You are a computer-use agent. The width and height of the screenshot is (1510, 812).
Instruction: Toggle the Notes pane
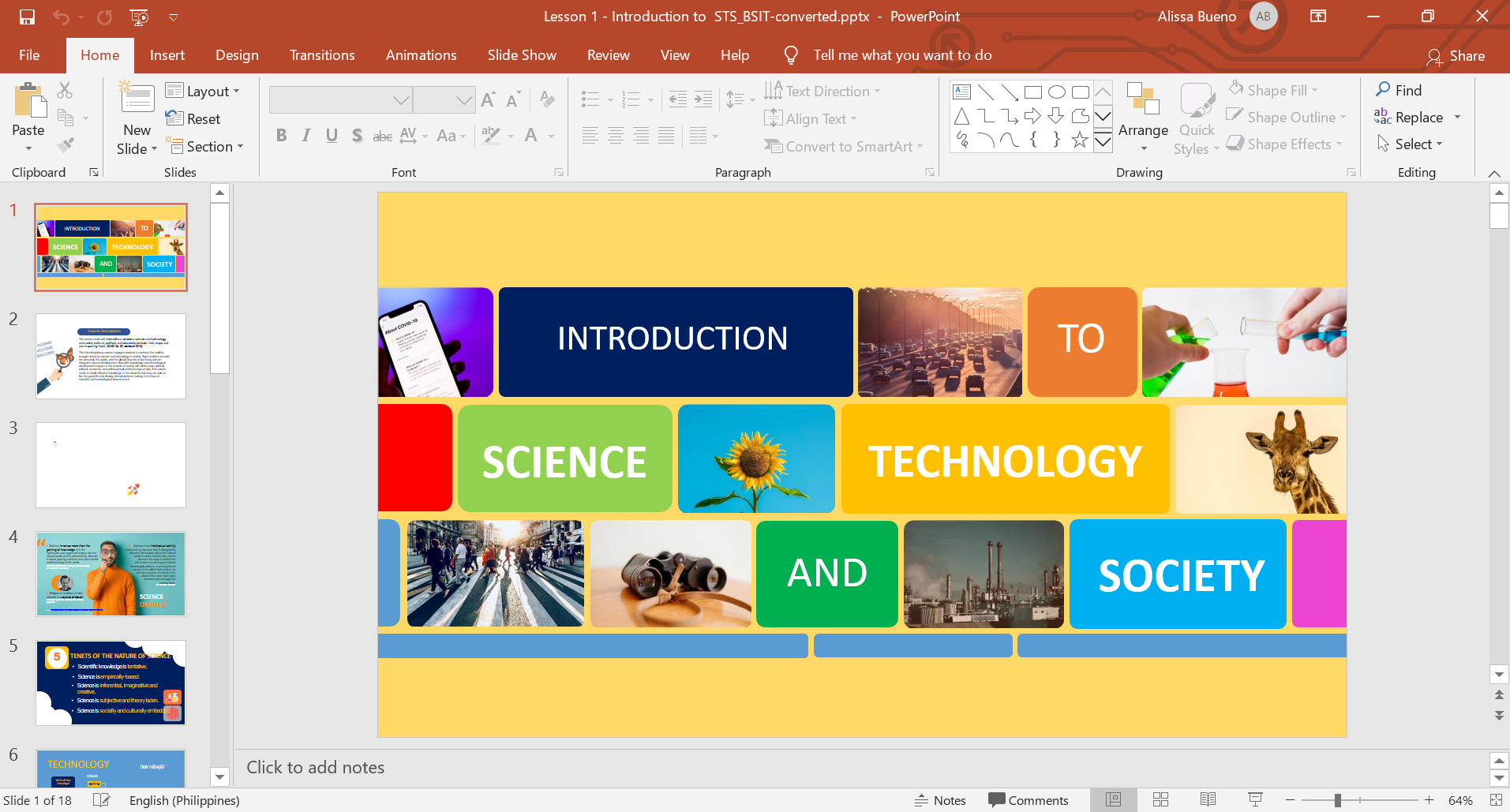click(x=940, y=800)
